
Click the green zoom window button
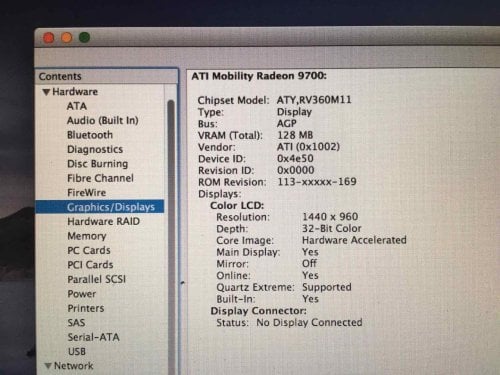point(84,37)
